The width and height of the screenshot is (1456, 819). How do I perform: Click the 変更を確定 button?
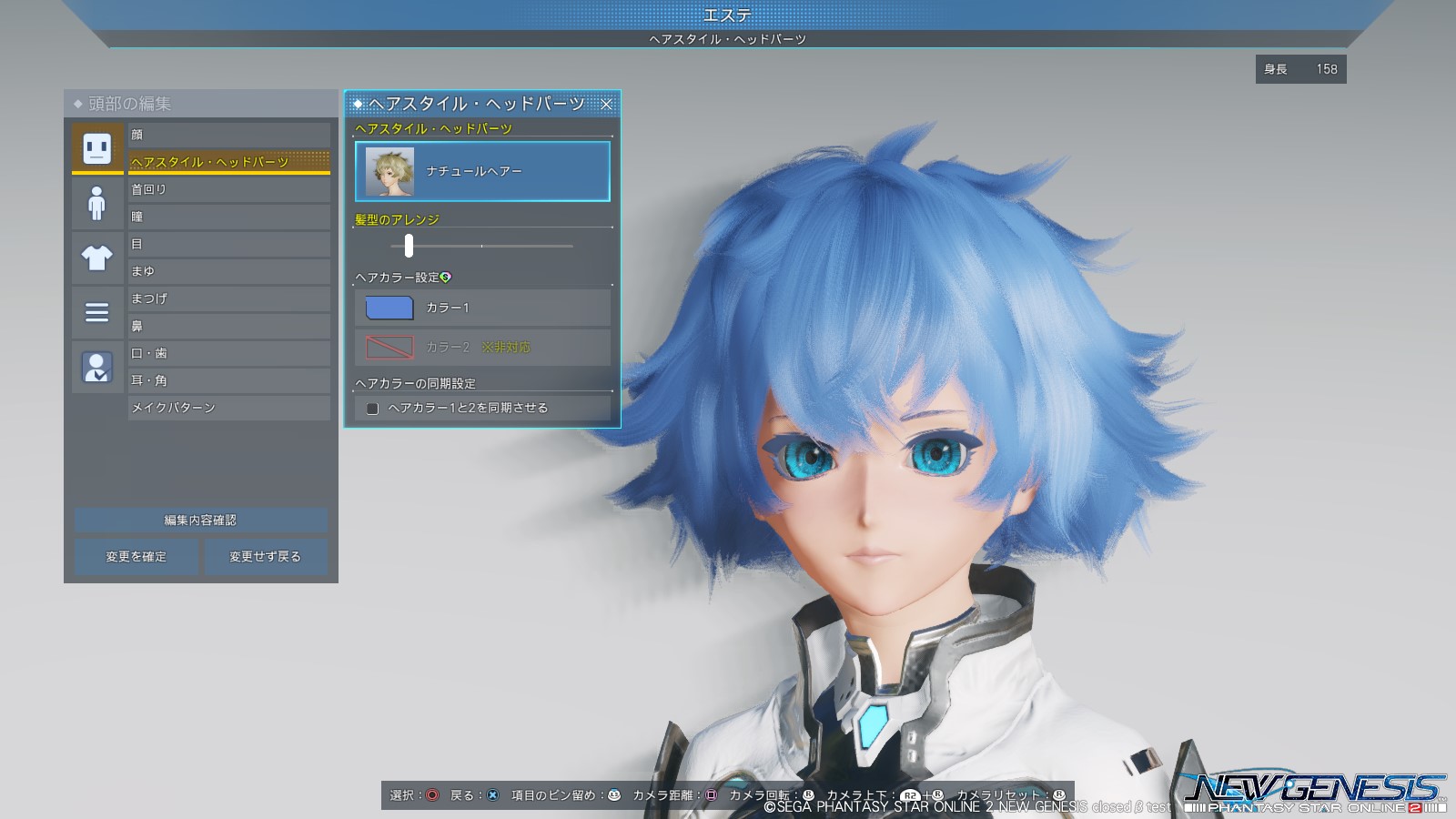coord(136,556)
